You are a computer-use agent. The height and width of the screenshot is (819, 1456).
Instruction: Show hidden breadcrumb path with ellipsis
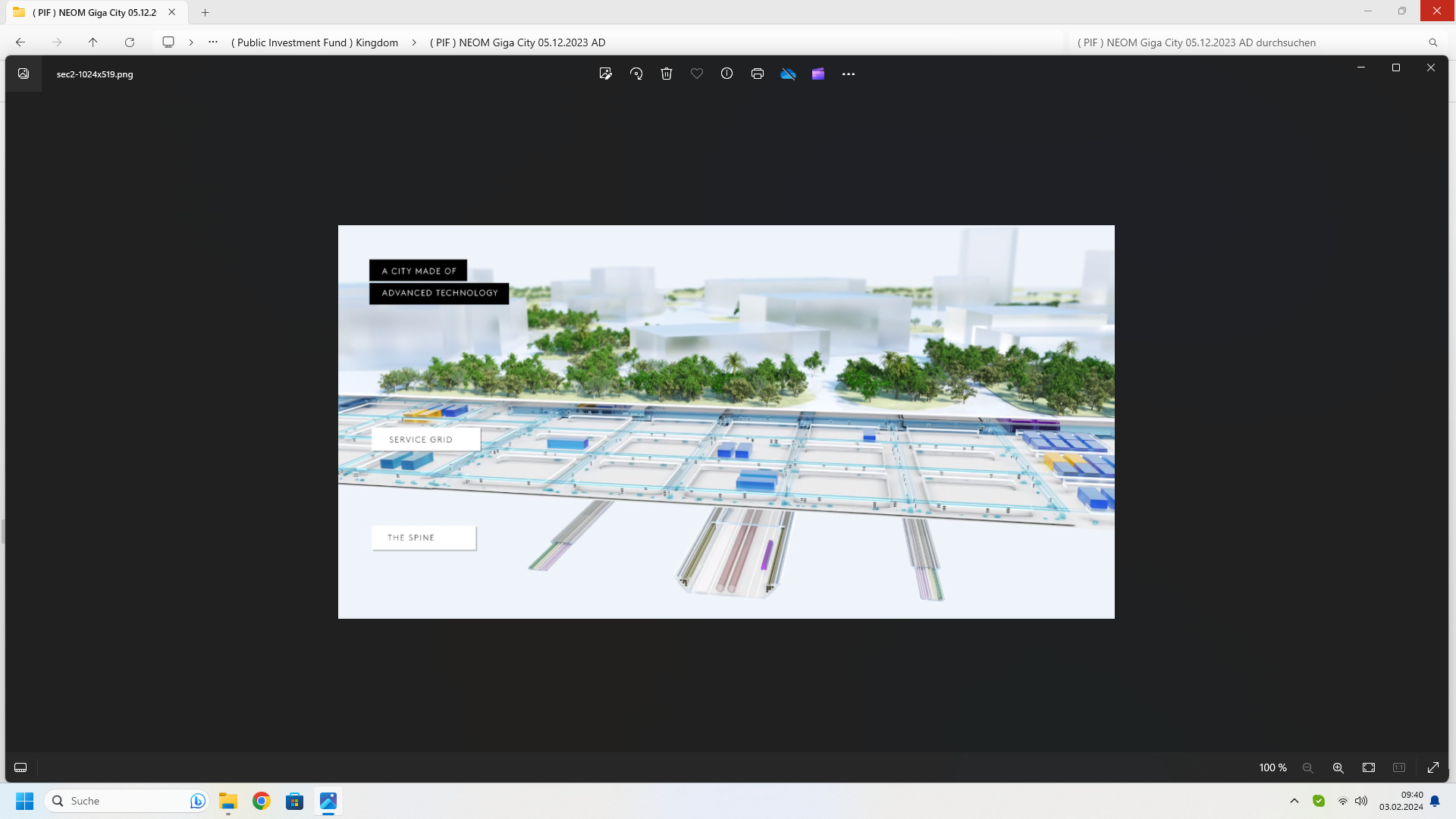point(213,42)
